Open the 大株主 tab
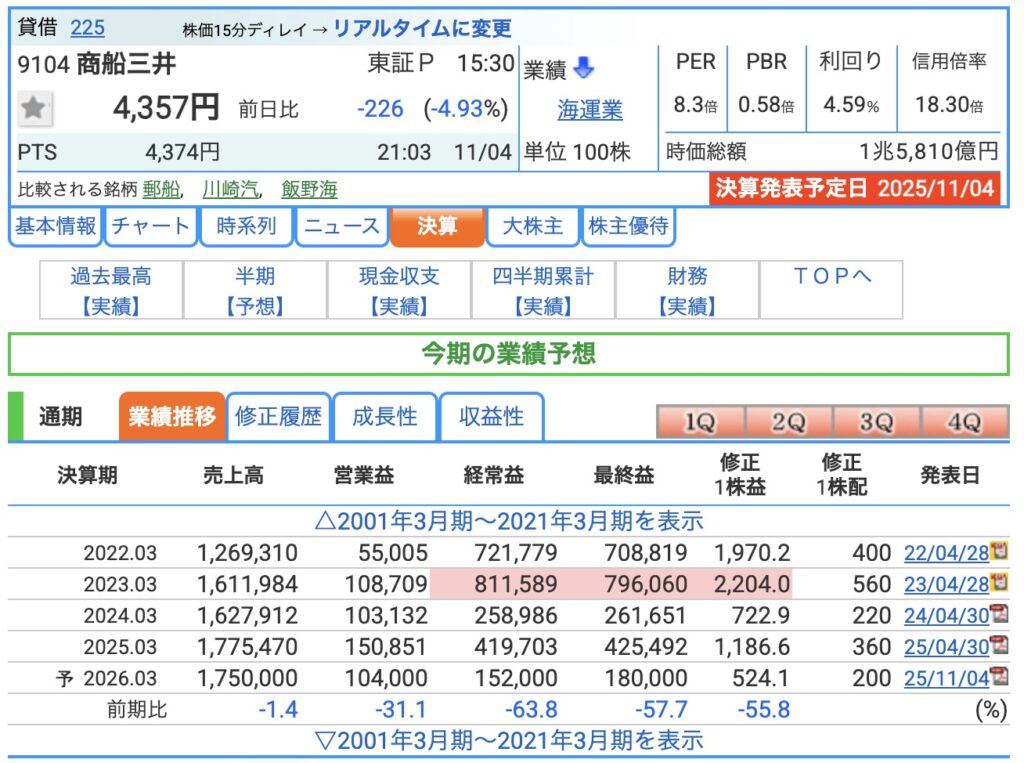Screen dimensions: 1024x763 tap(532, 227)
